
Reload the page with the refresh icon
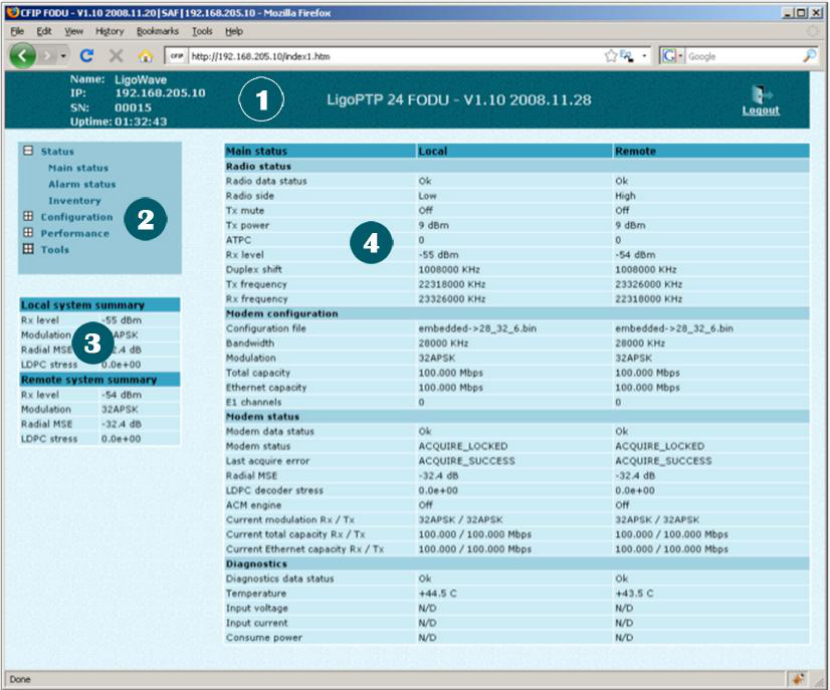[x=87, y=57]
